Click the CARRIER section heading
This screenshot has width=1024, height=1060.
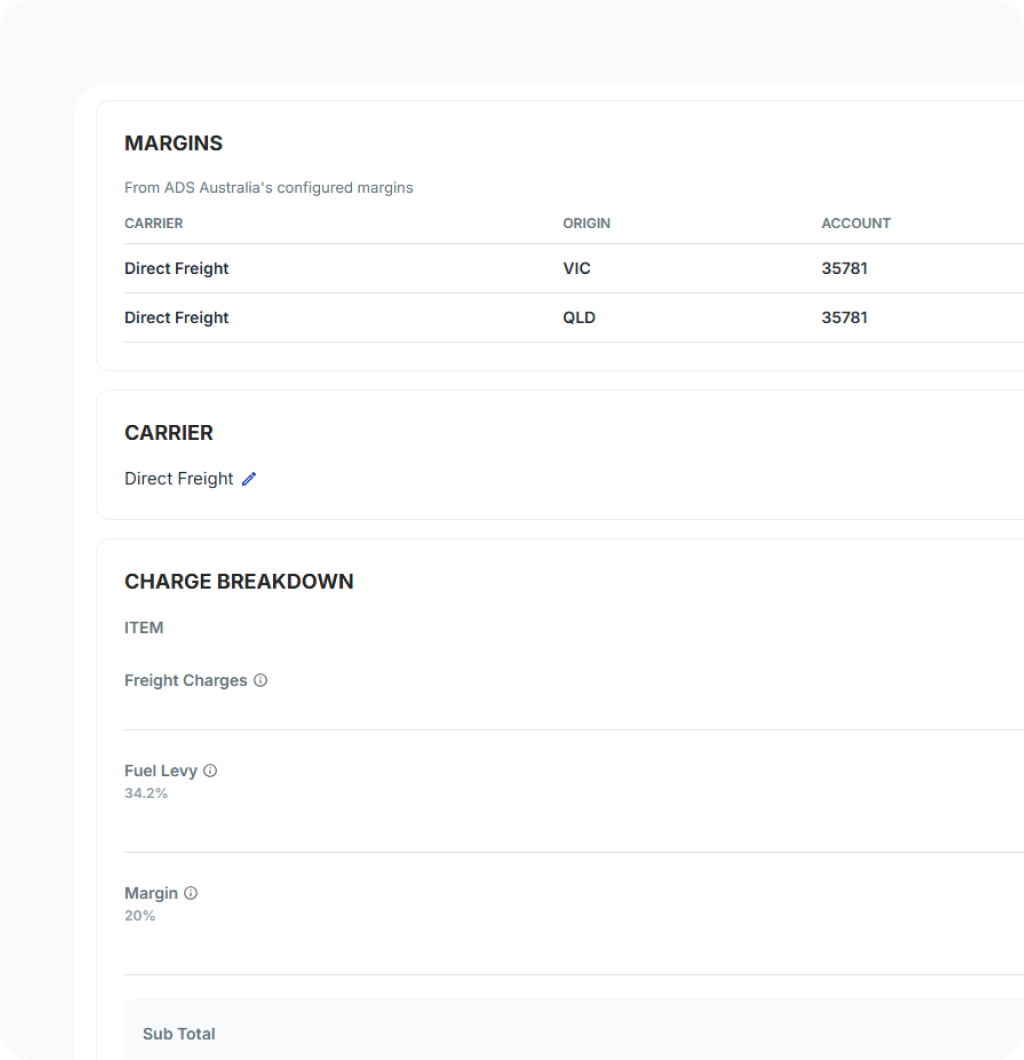point(169,433)
